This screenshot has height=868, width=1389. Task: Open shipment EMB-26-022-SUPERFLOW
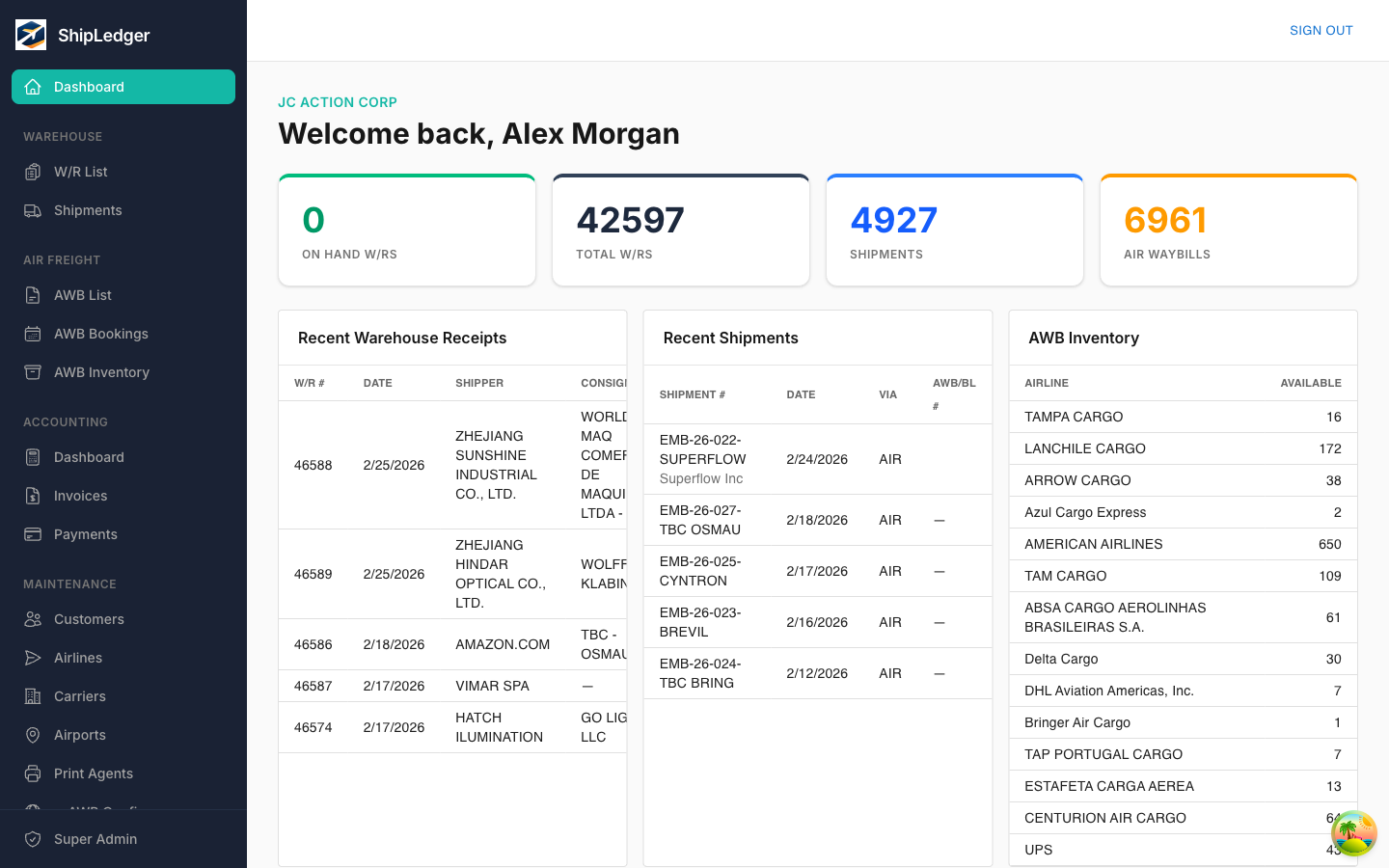pos(818,459)
